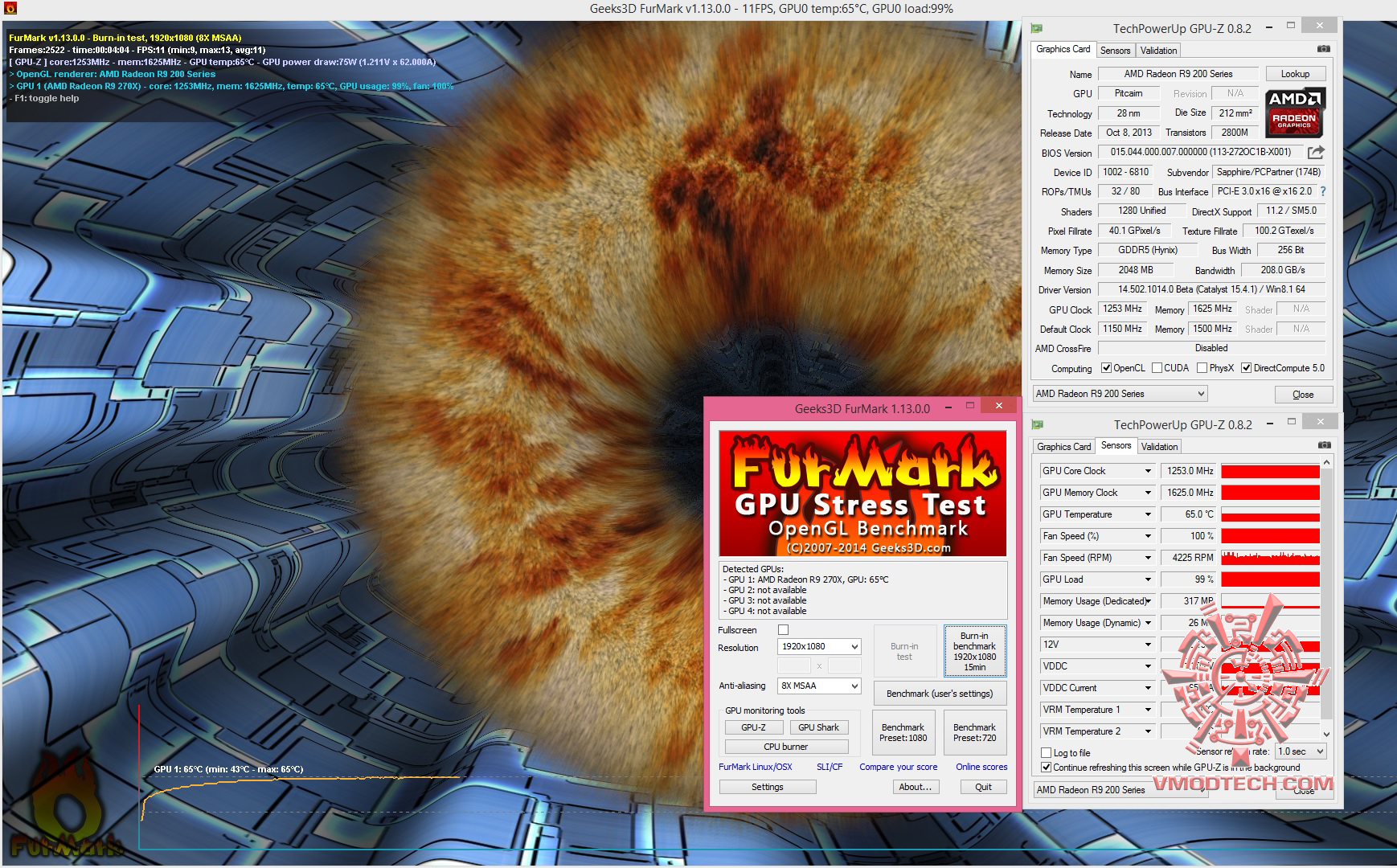The height and width of the screenshot is (868, 1397).
Task: Open the Online scores link
Action: (x=981, y=767)
